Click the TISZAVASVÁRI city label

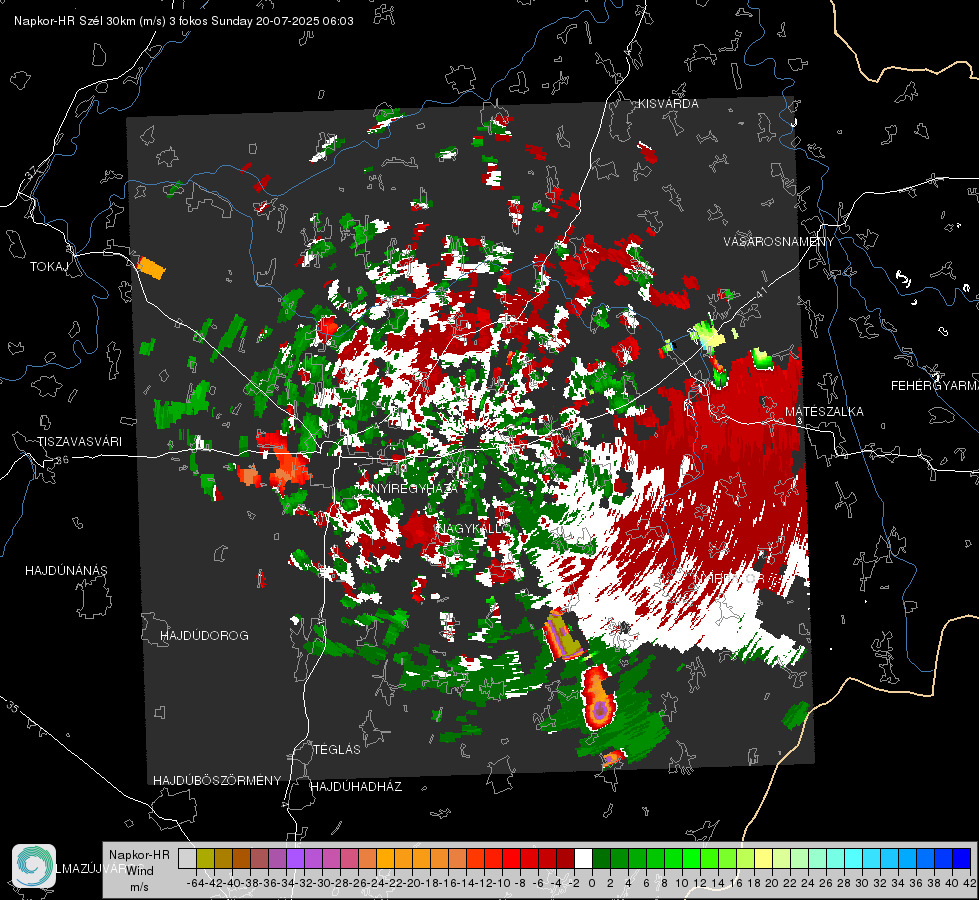(80, 442)
